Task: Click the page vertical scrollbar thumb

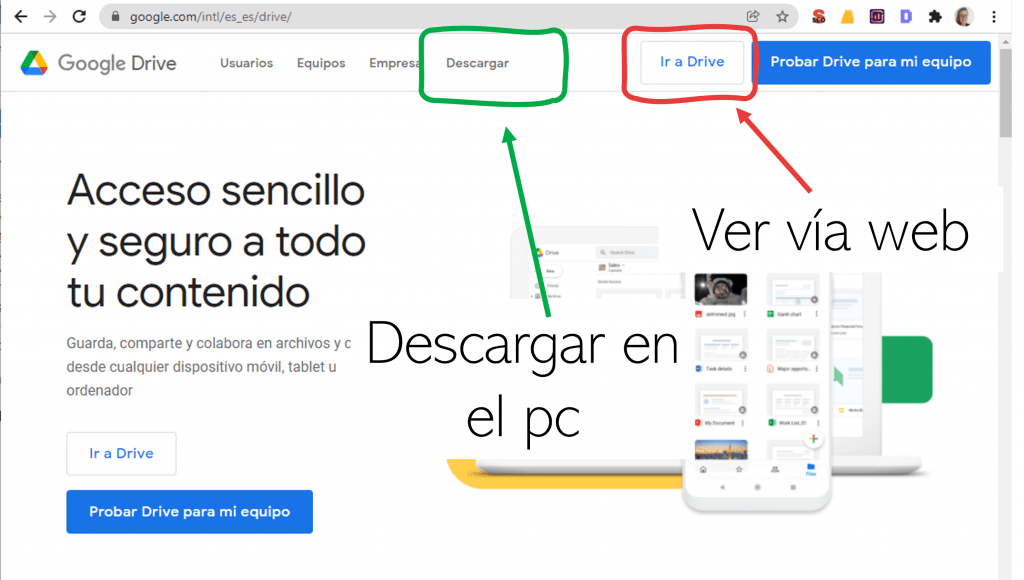Action: (x=1005, y=91)
